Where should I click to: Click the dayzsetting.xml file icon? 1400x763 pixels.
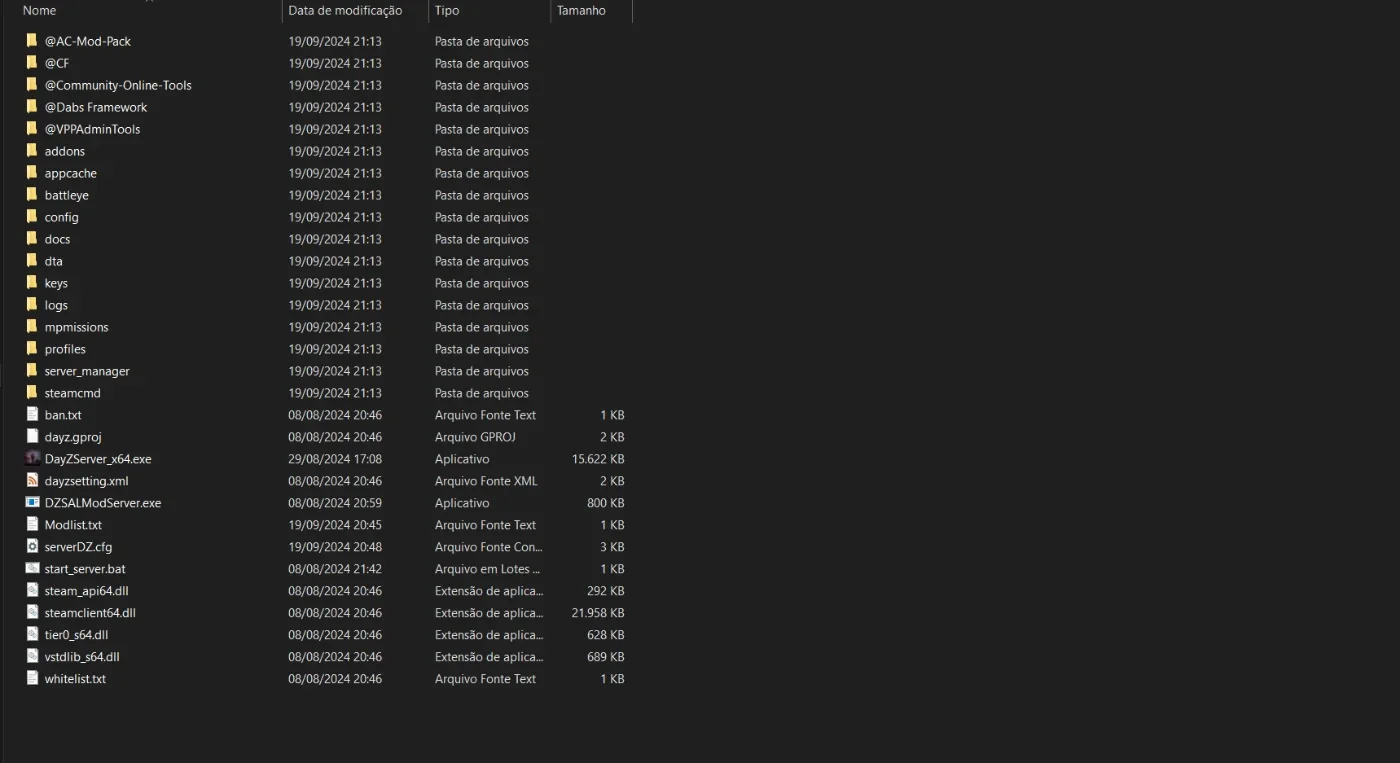click(x=32, y=481)
